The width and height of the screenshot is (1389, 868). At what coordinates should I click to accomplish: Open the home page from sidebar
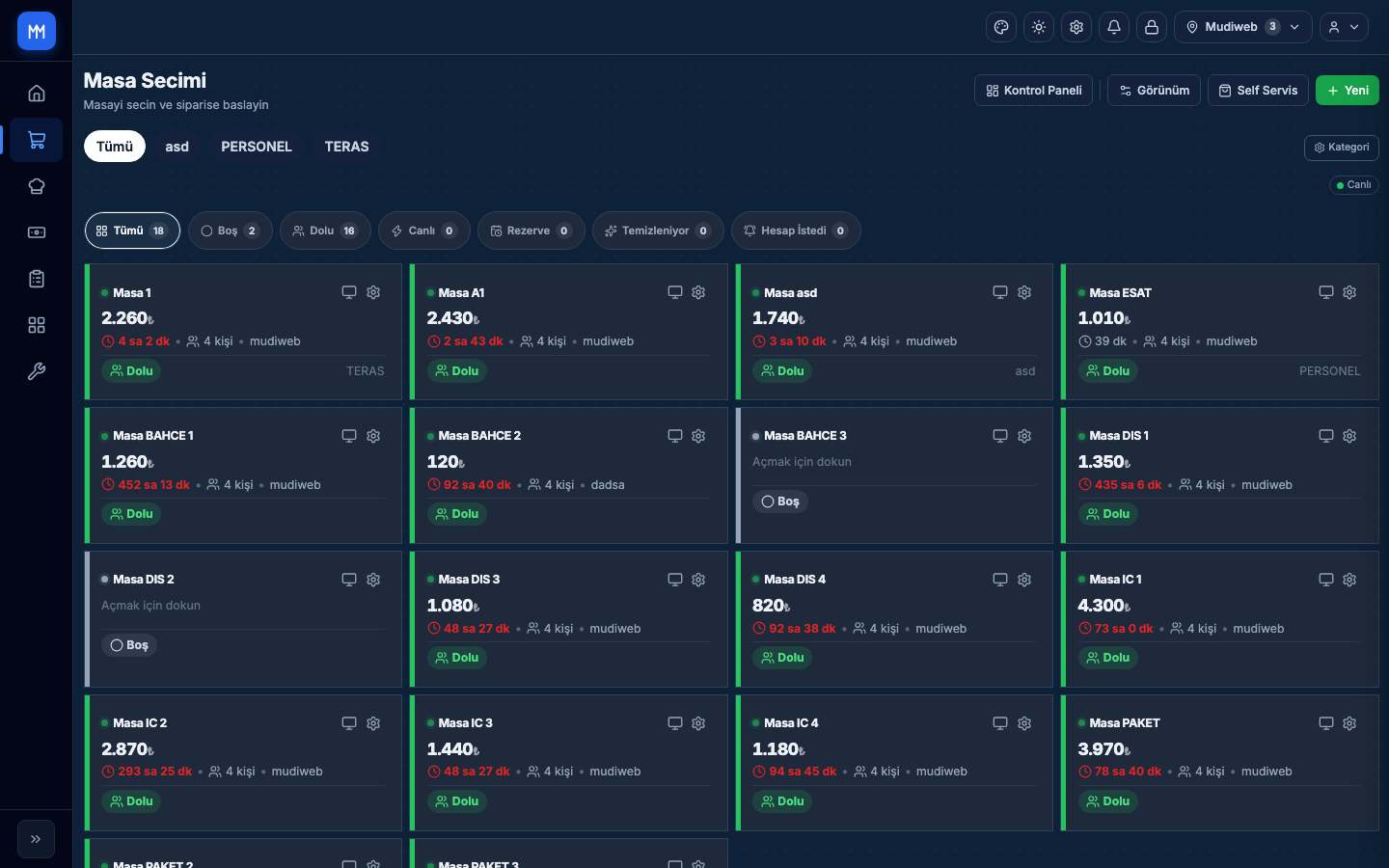(x=37, y=94)
